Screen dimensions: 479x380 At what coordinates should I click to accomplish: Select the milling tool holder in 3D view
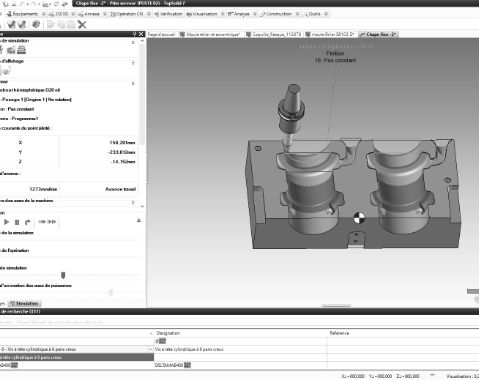click(291, 110)
